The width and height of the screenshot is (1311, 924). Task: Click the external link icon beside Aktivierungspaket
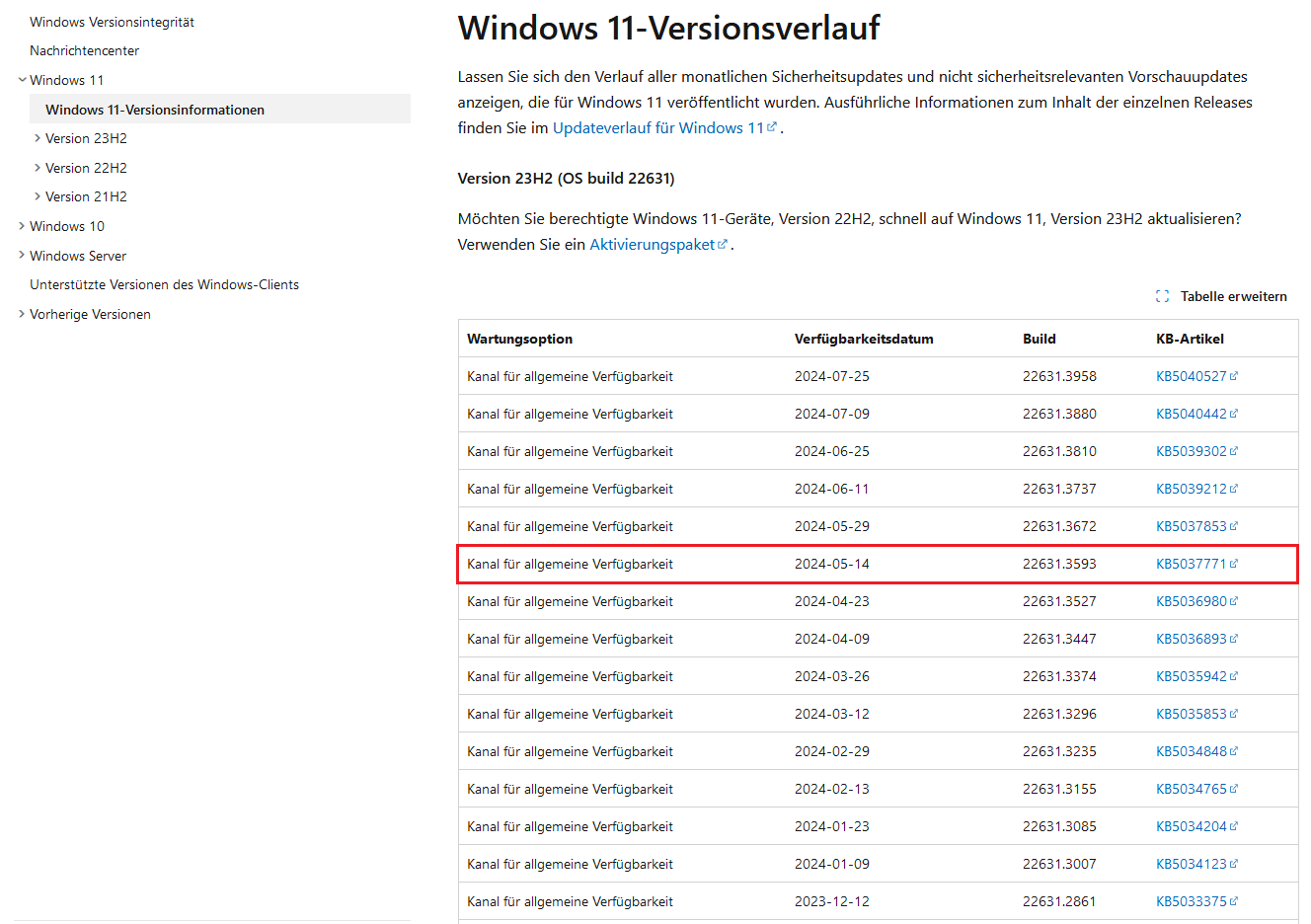pos(722,244)
